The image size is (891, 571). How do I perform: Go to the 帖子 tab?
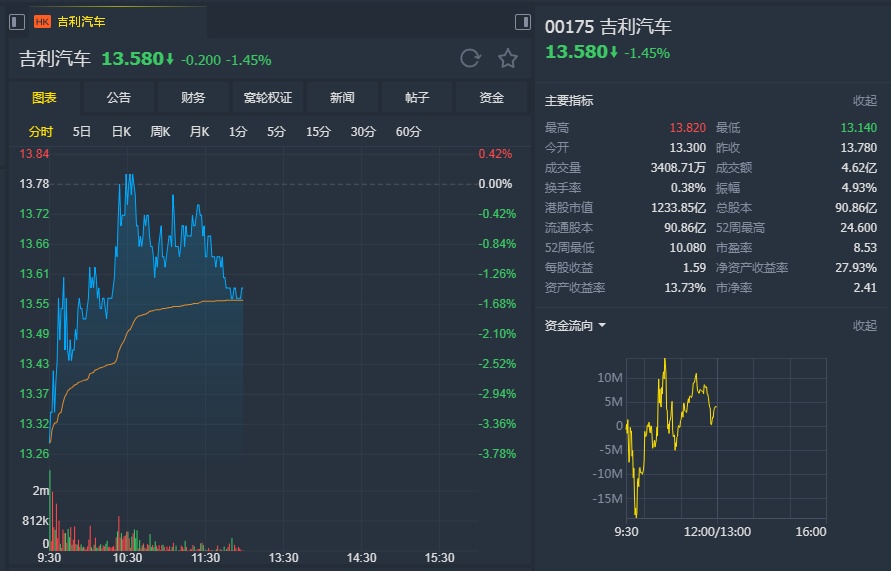click(417, 97)
